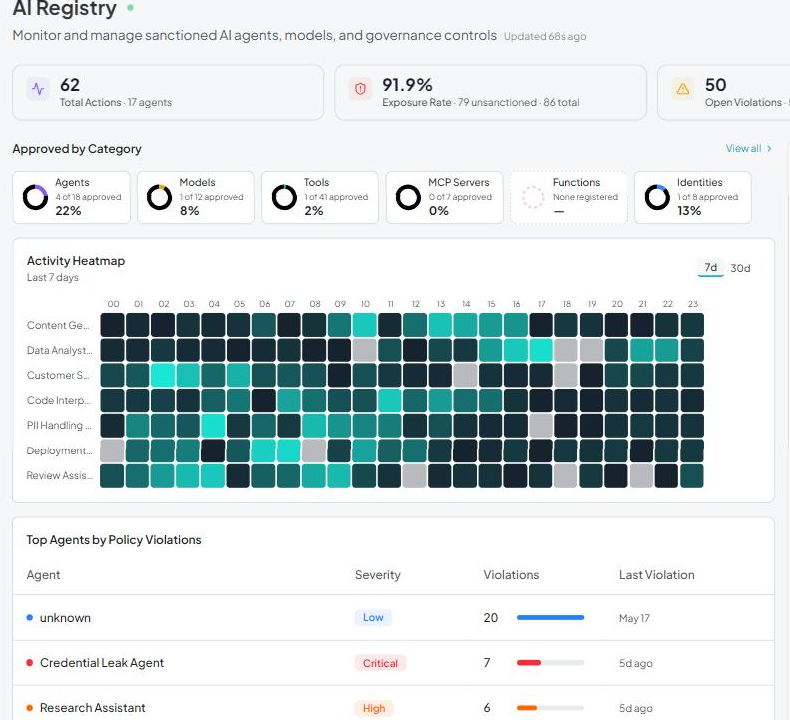
Task: Click the MCP Servers donut chart
Action: point(408,197)
